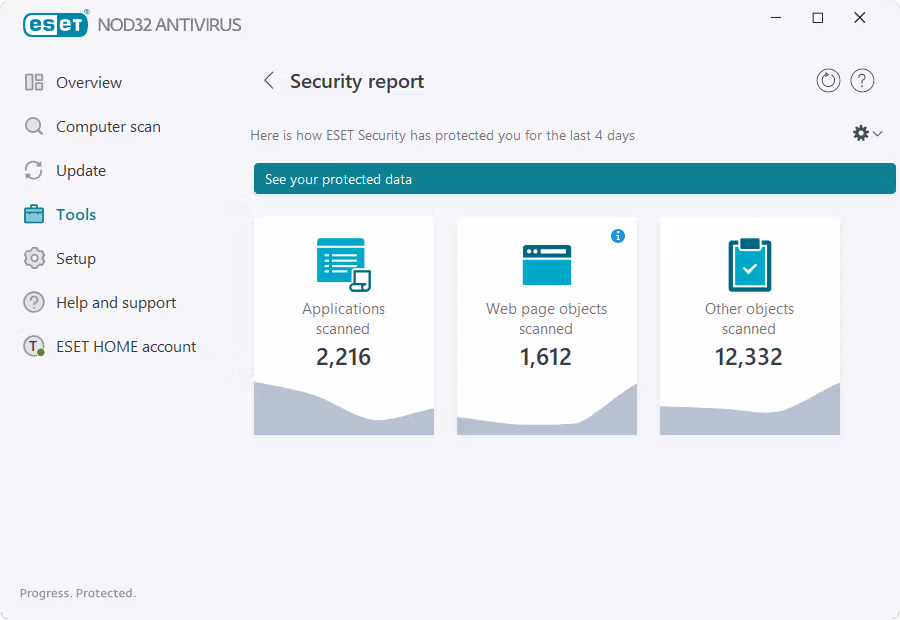Minimize the ESET window

(x=775, y=18)
